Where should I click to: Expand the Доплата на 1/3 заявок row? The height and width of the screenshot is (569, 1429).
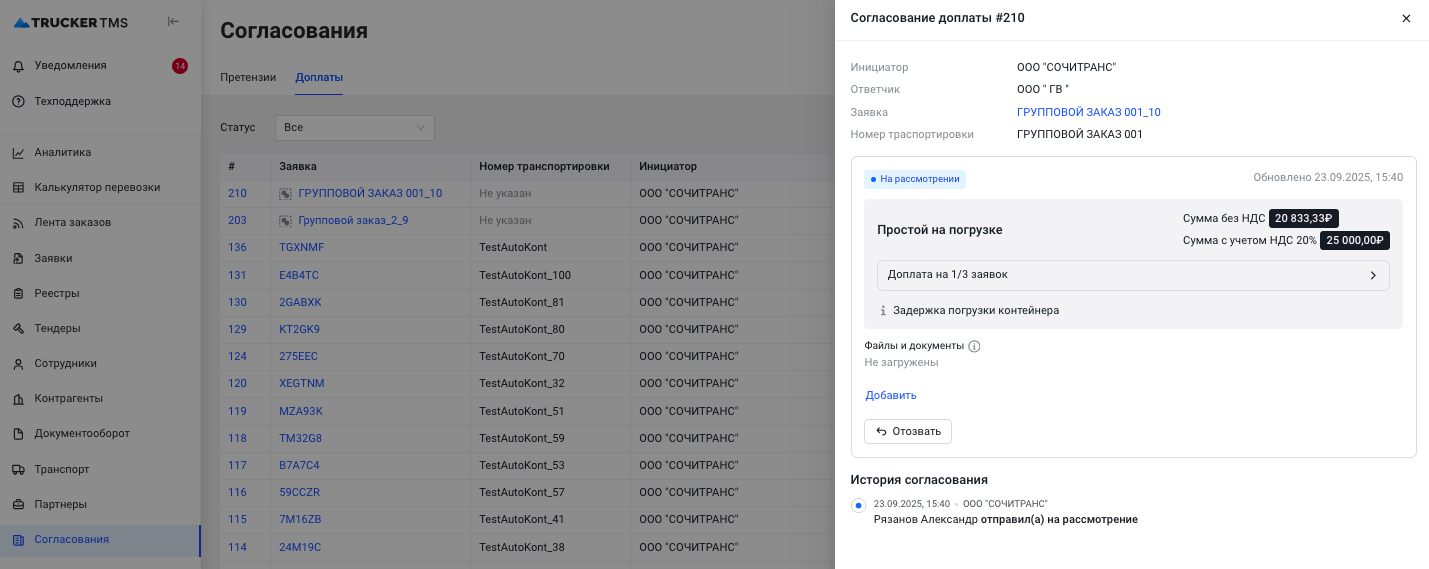[x=1132, y=275]
